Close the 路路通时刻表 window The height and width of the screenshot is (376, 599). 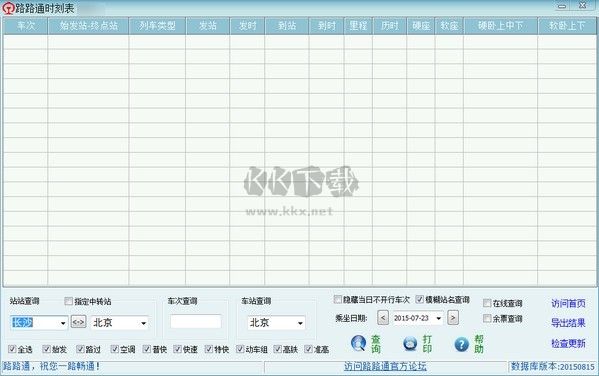click(x=583, y=6)
